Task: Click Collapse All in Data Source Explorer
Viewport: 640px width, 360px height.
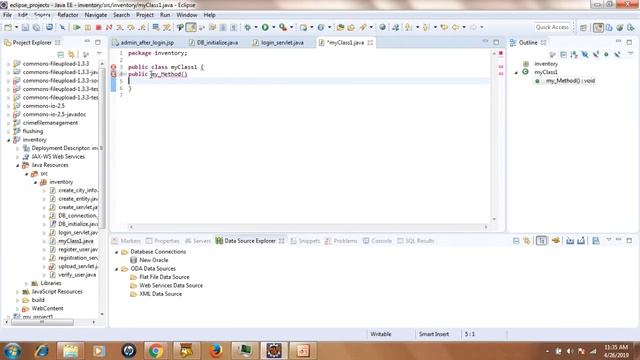Action: pos(516,241)
